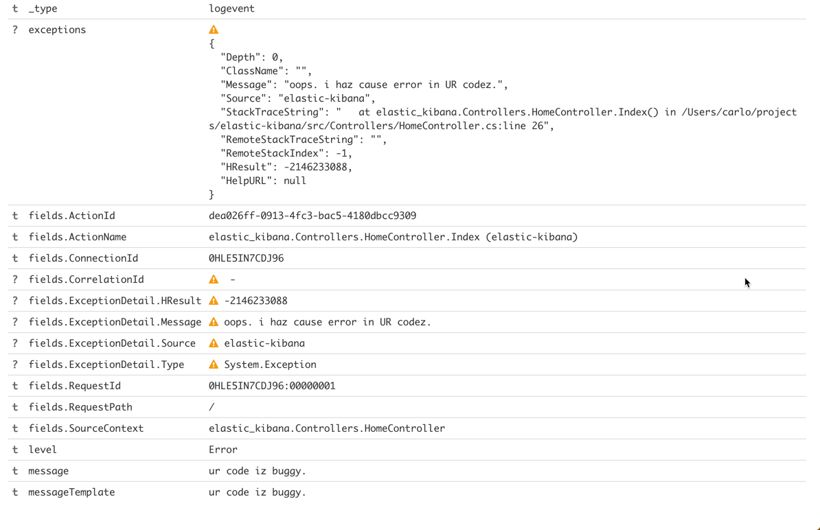Click the logevent value of _type
Screen dimensions: 820x530
click(x=231, y=9)
